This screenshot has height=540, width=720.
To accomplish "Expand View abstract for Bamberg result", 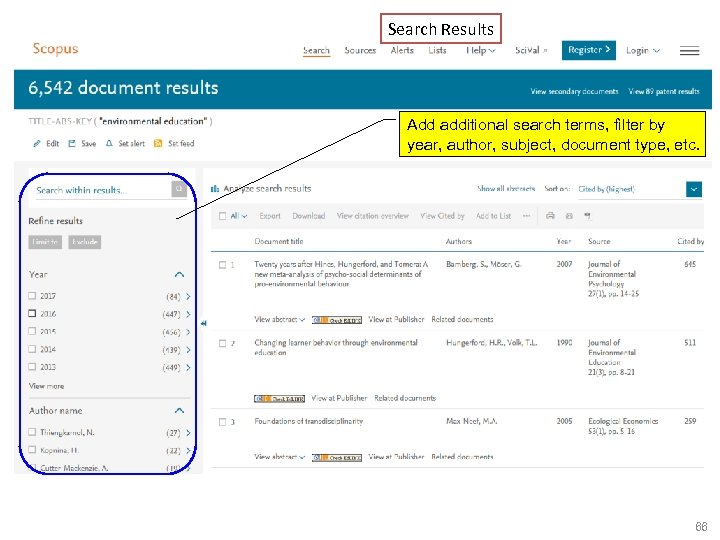I will coord(280,320).
